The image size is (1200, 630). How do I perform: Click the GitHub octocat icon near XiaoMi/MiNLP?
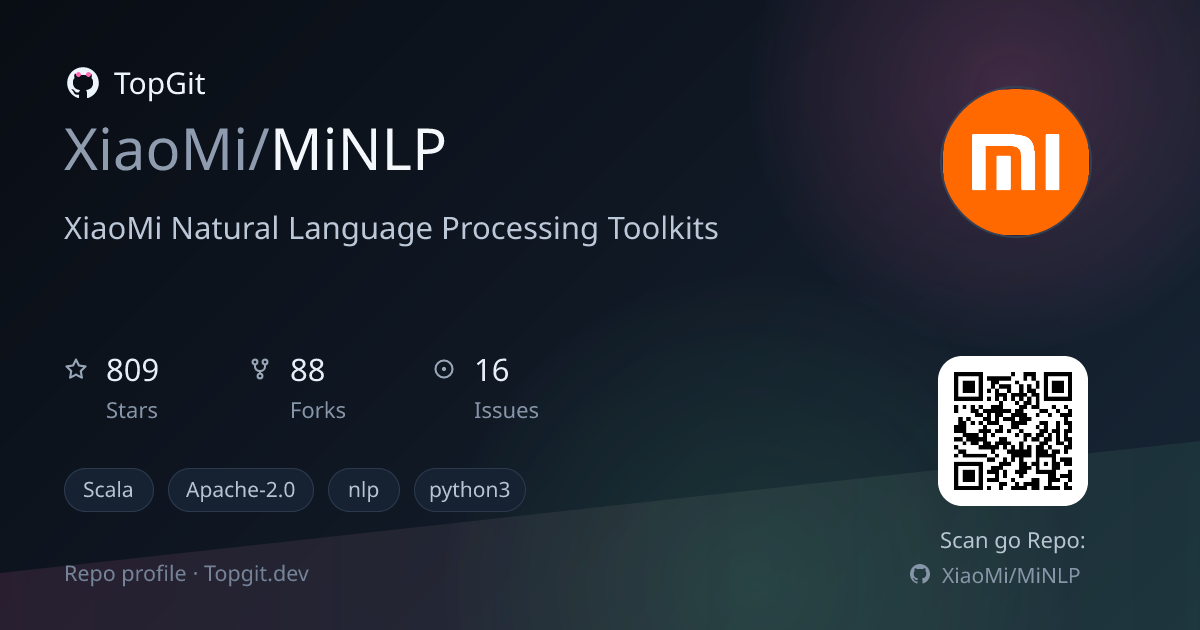tap(920, 575)
